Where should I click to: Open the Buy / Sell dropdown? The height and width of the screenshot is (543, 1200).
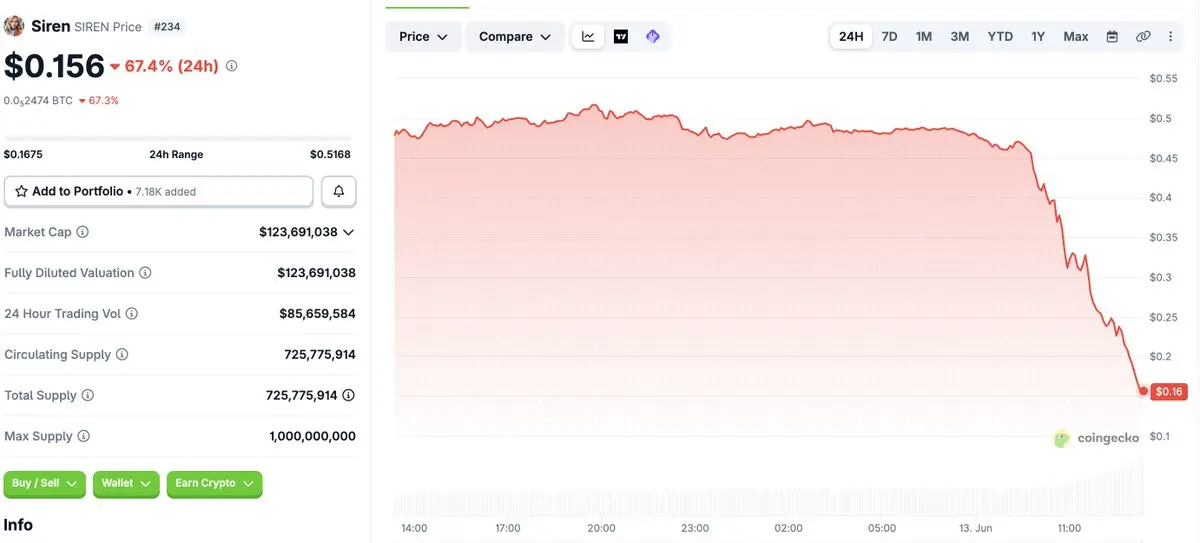(45, 484)
